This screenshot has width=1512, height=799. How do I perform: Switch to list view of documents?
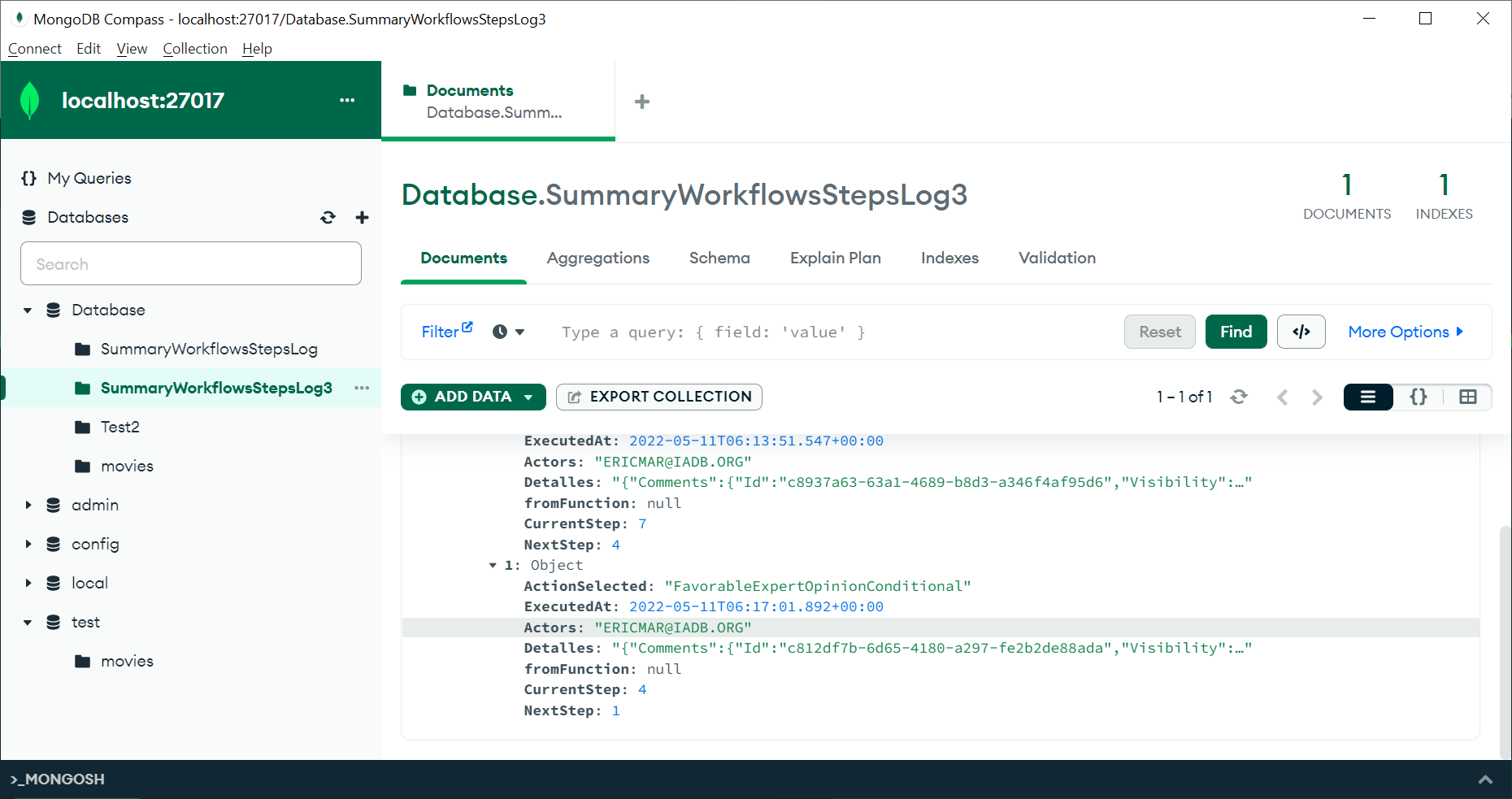tap(1368, 397)
